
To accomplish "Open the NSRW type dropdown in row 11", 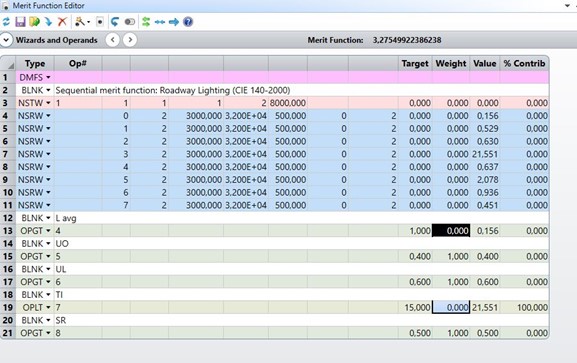I will pos(48,205).
